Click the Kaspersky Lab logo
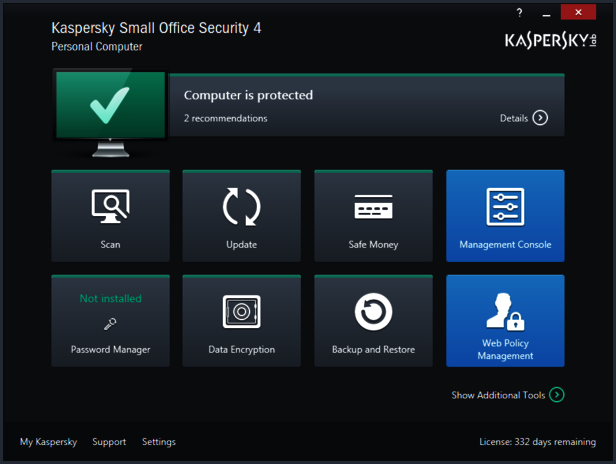 551,40
